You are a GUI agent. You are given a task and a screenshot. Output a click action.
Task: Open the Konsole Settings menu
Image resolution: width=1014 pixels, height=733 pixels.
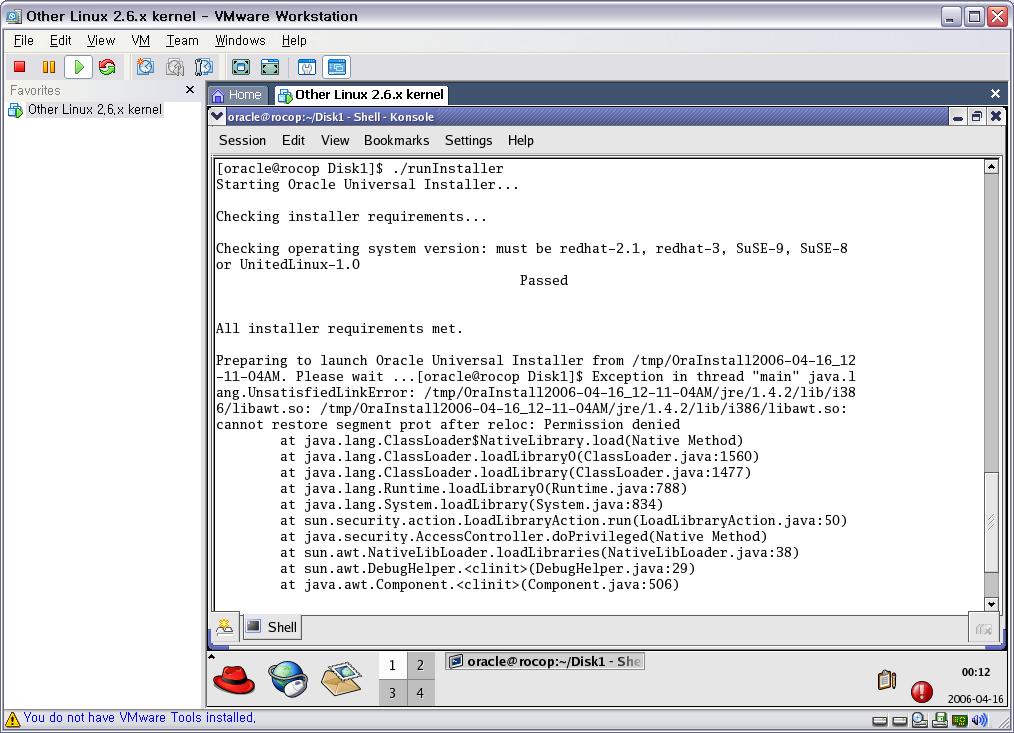click(468, 140)
